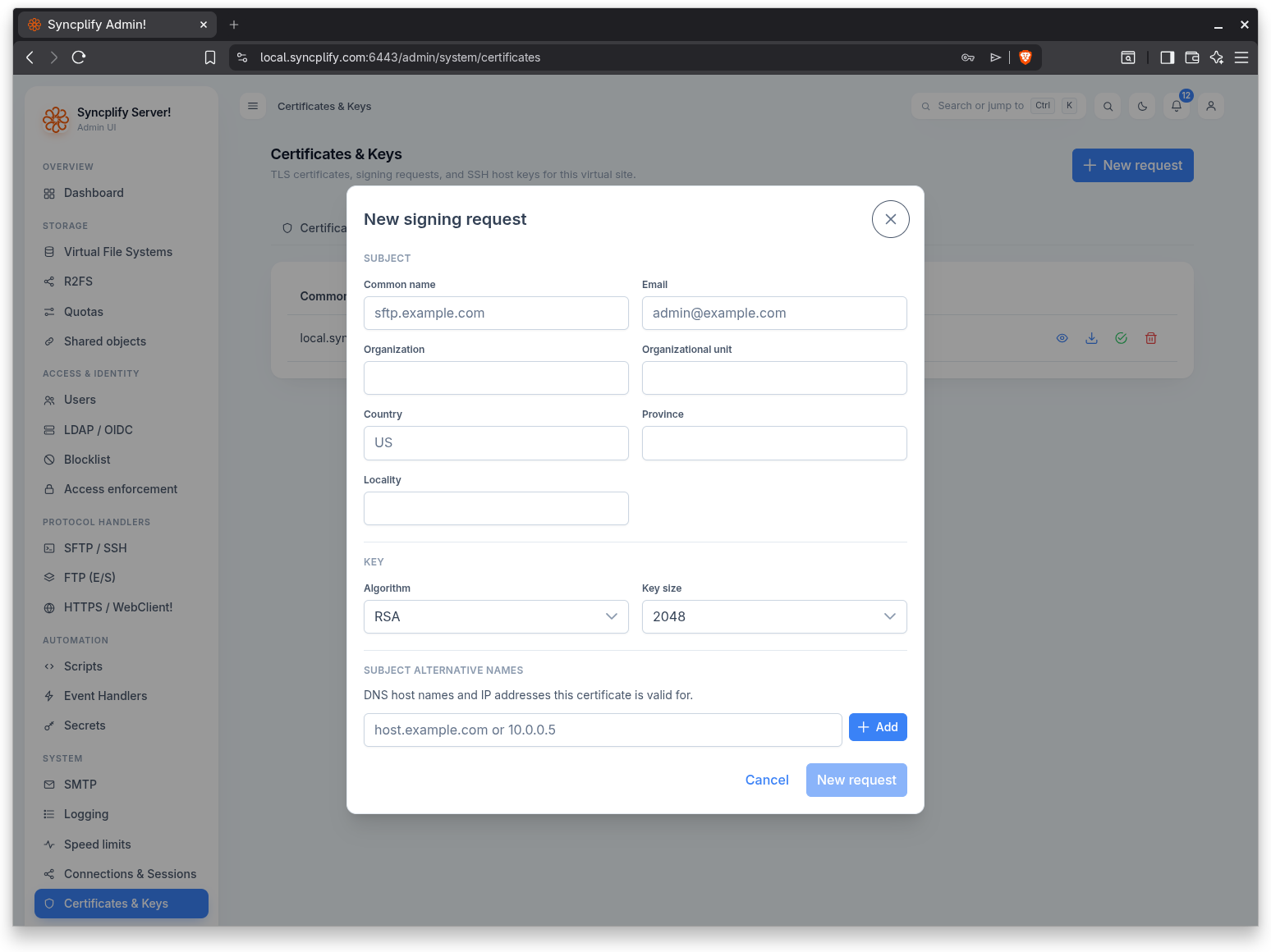The height and width of the screenshot is (952, 1271).
Task: Click the green checkmark icon in certificate row
Action: click(x=1121, y=338)
